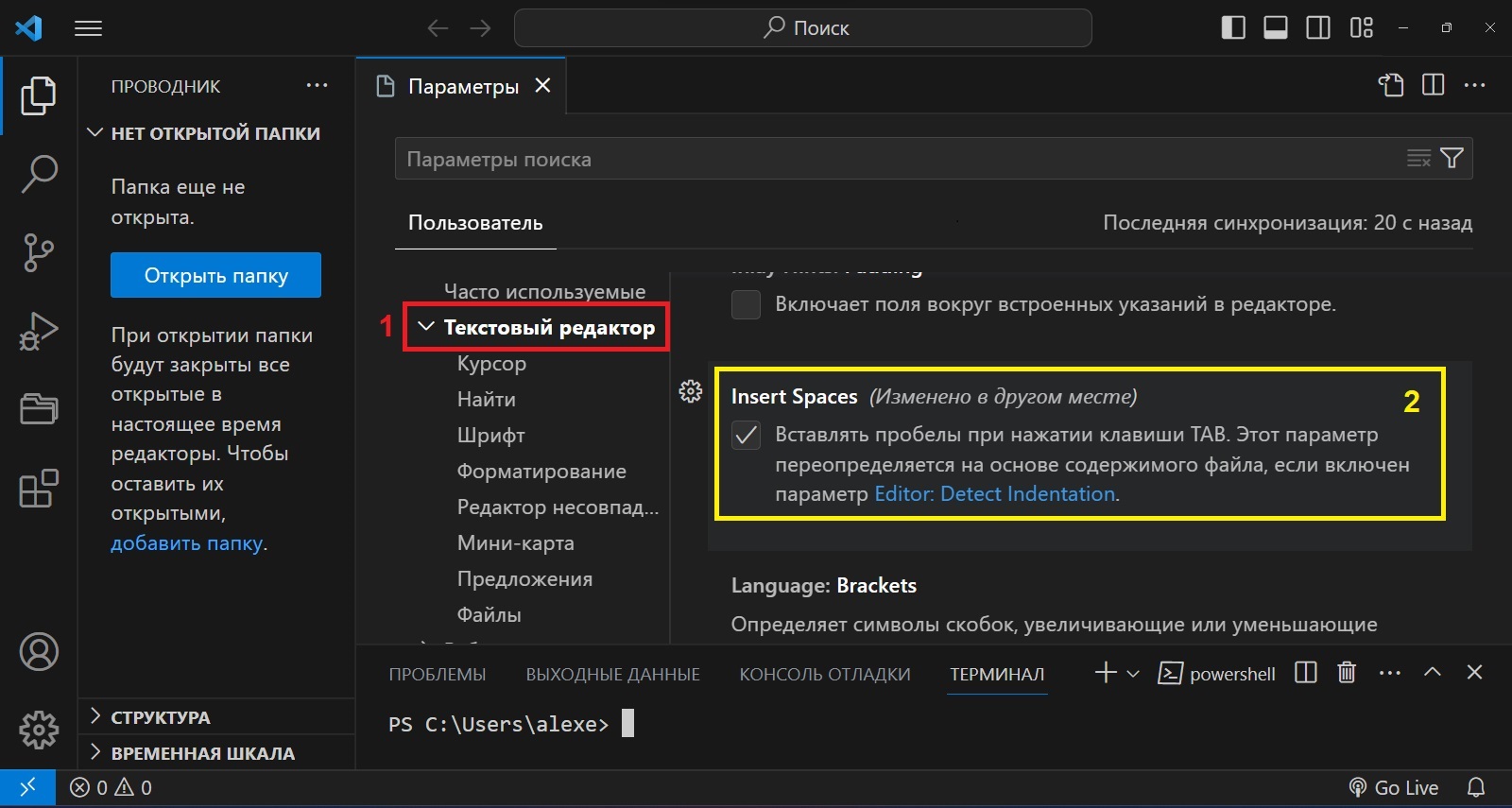This screenshot has width=1512, height=808.
Task: Collapse the НЕТ ОТКРЫТОЙ ПАПКИ section
Action: tap(215, 133)
